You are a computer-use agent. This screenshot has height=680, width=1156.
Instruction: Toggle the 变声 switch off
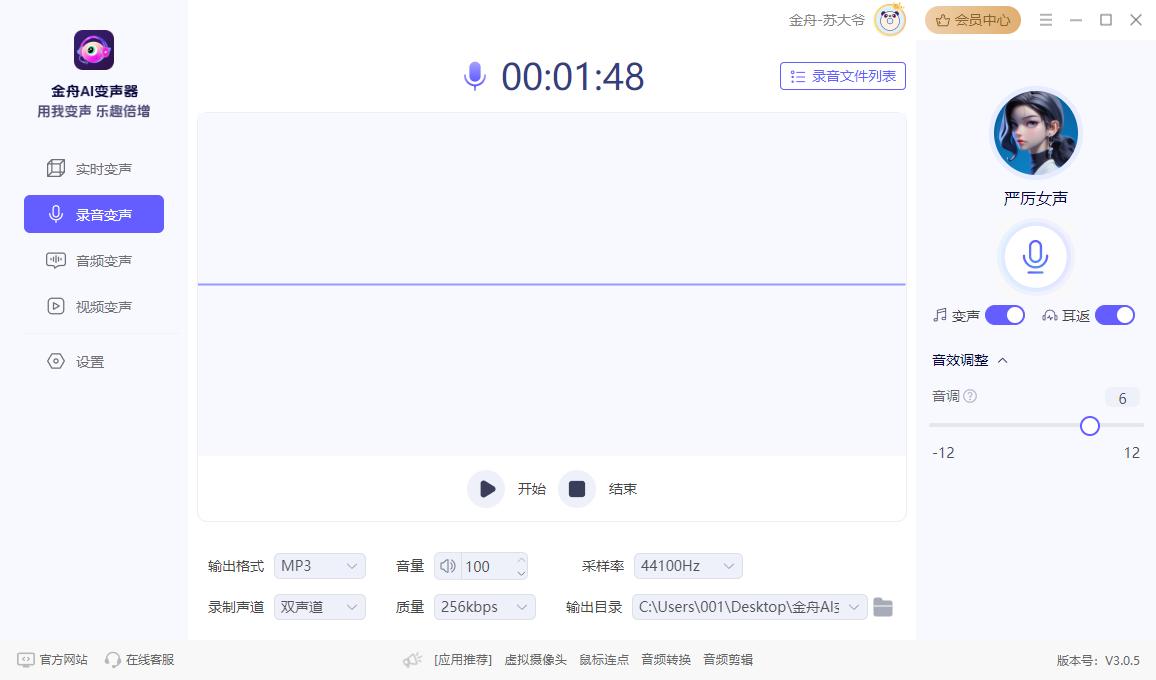[1004, 316]
